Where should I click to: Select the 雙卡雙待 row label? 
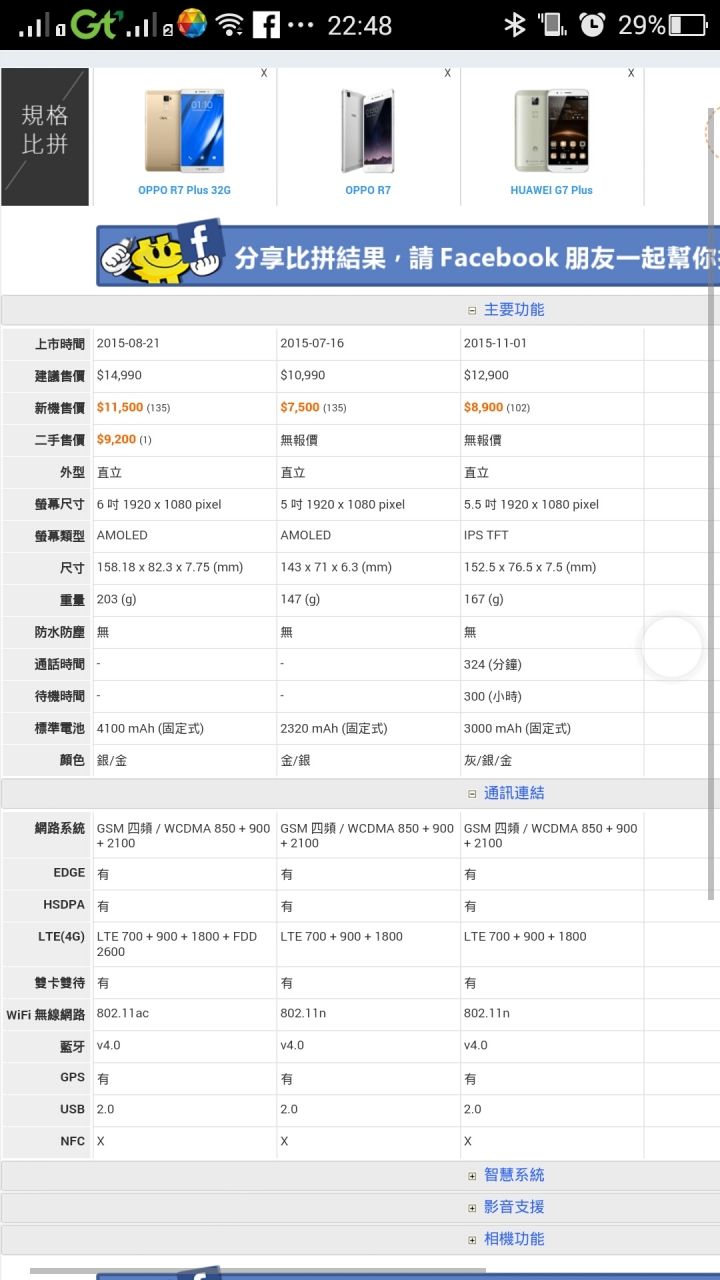tap(60, 982)
